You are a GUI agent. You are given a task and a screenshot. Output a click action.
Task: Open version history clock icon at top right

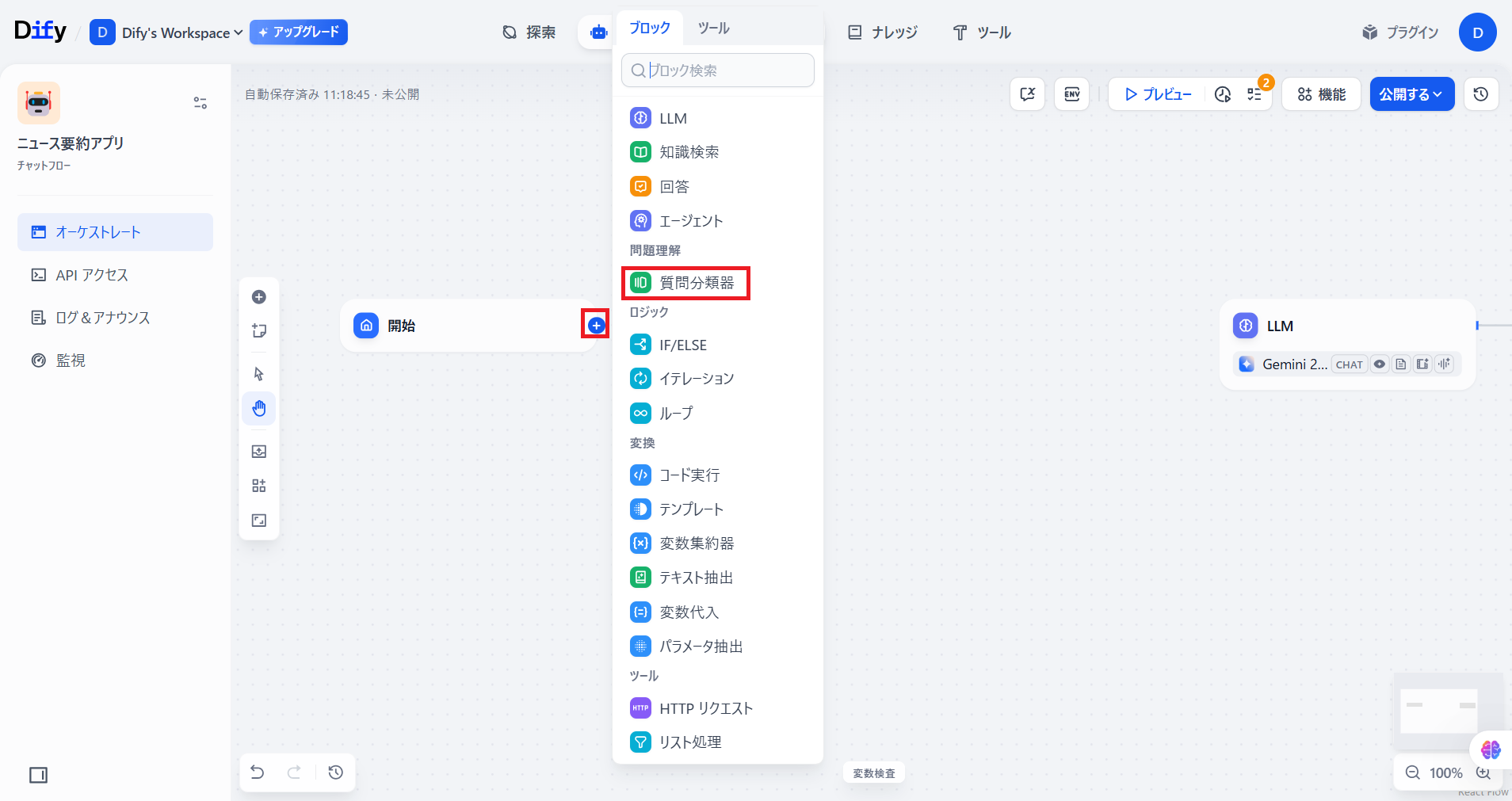(1480, 94)
